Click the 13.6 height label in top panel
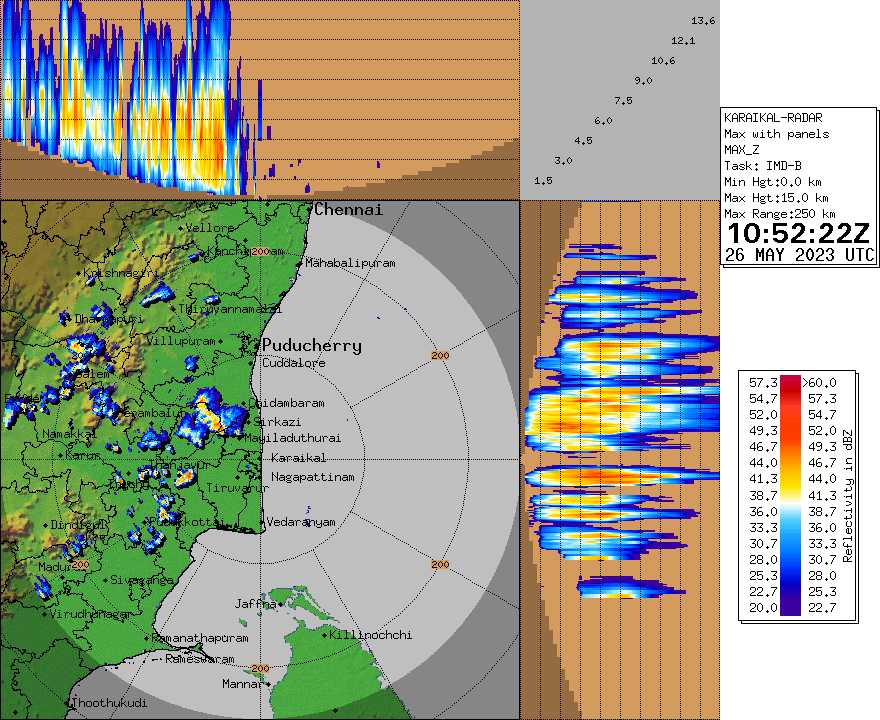 click(x=702, y=18)
